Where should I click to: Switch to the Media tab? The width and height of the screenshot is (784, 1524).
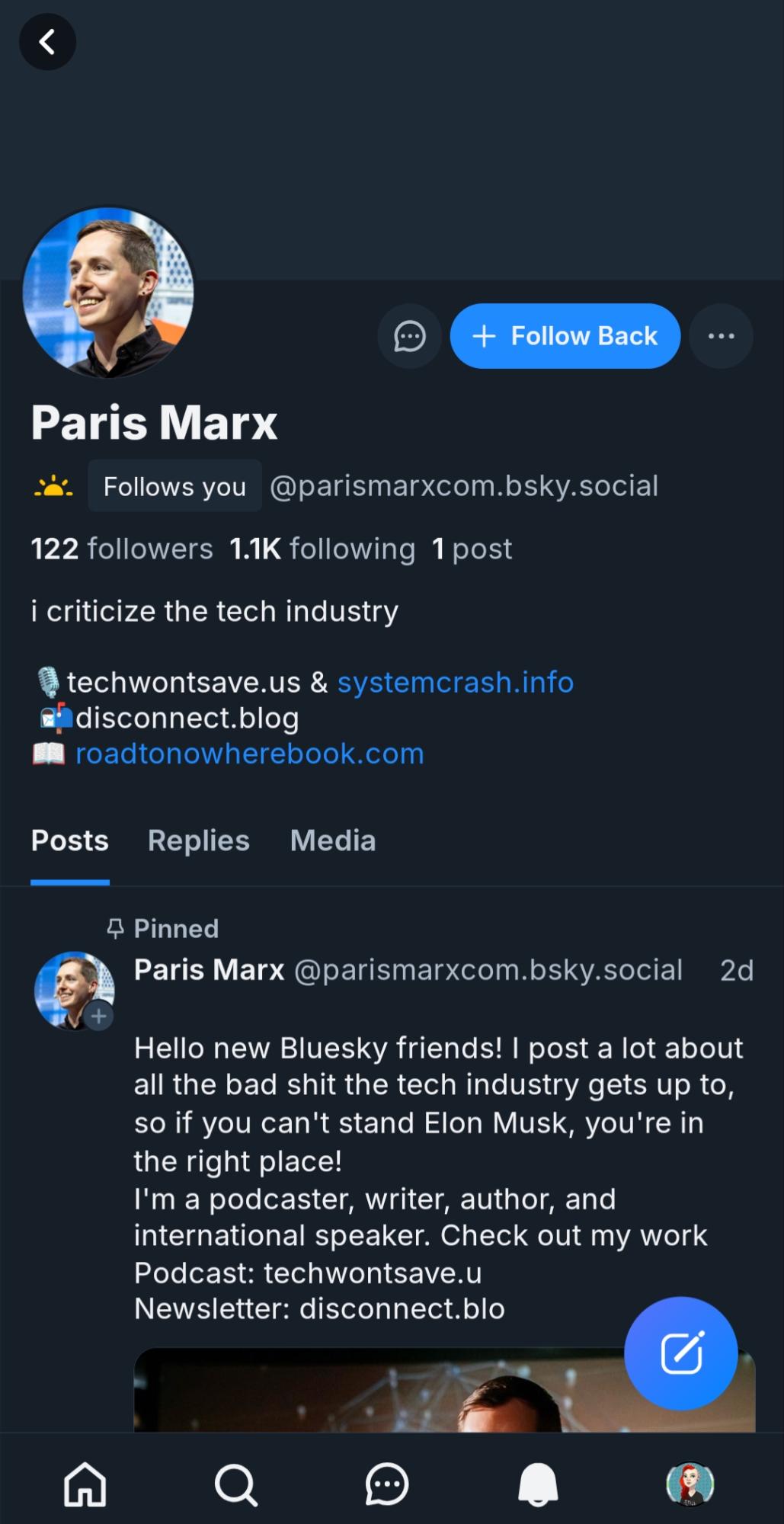click(x=333, y=840)
